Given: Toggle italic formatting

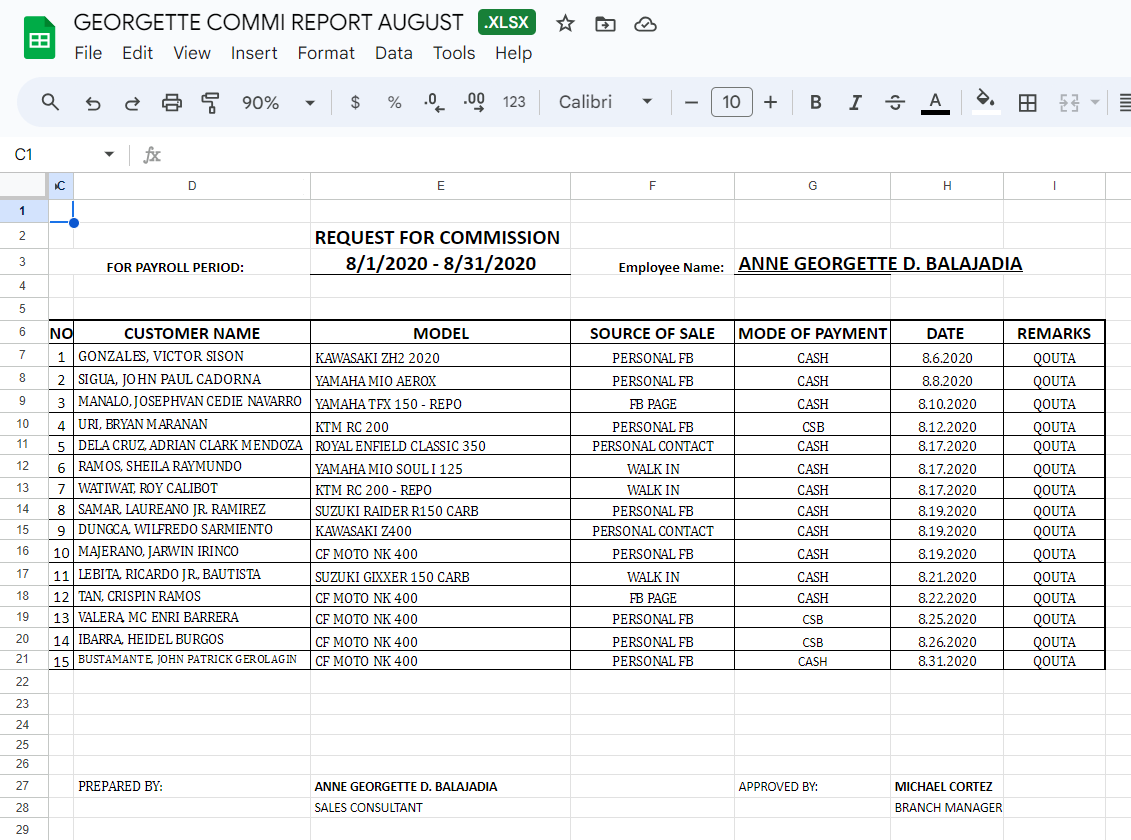Looking at the screenshot, I should tap(855, 102).
